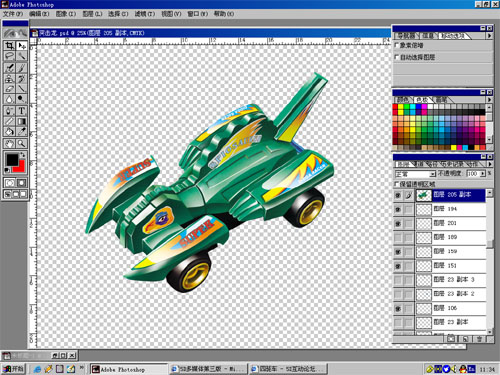Click the trash icon in the Layers panel

point(479,339)
